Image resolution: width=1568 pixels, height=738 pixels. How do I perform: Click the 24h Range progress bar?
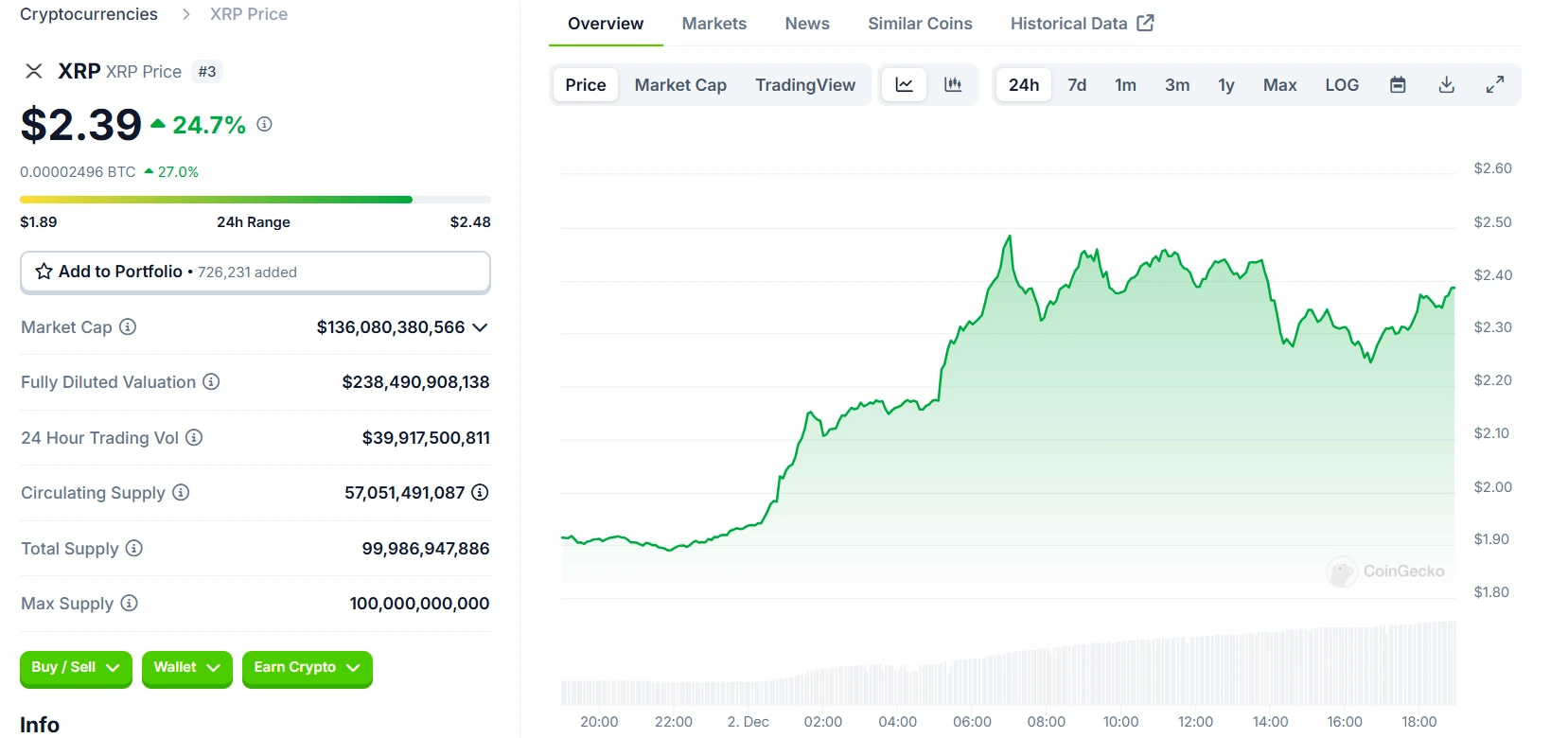click(x=255, y=200)
